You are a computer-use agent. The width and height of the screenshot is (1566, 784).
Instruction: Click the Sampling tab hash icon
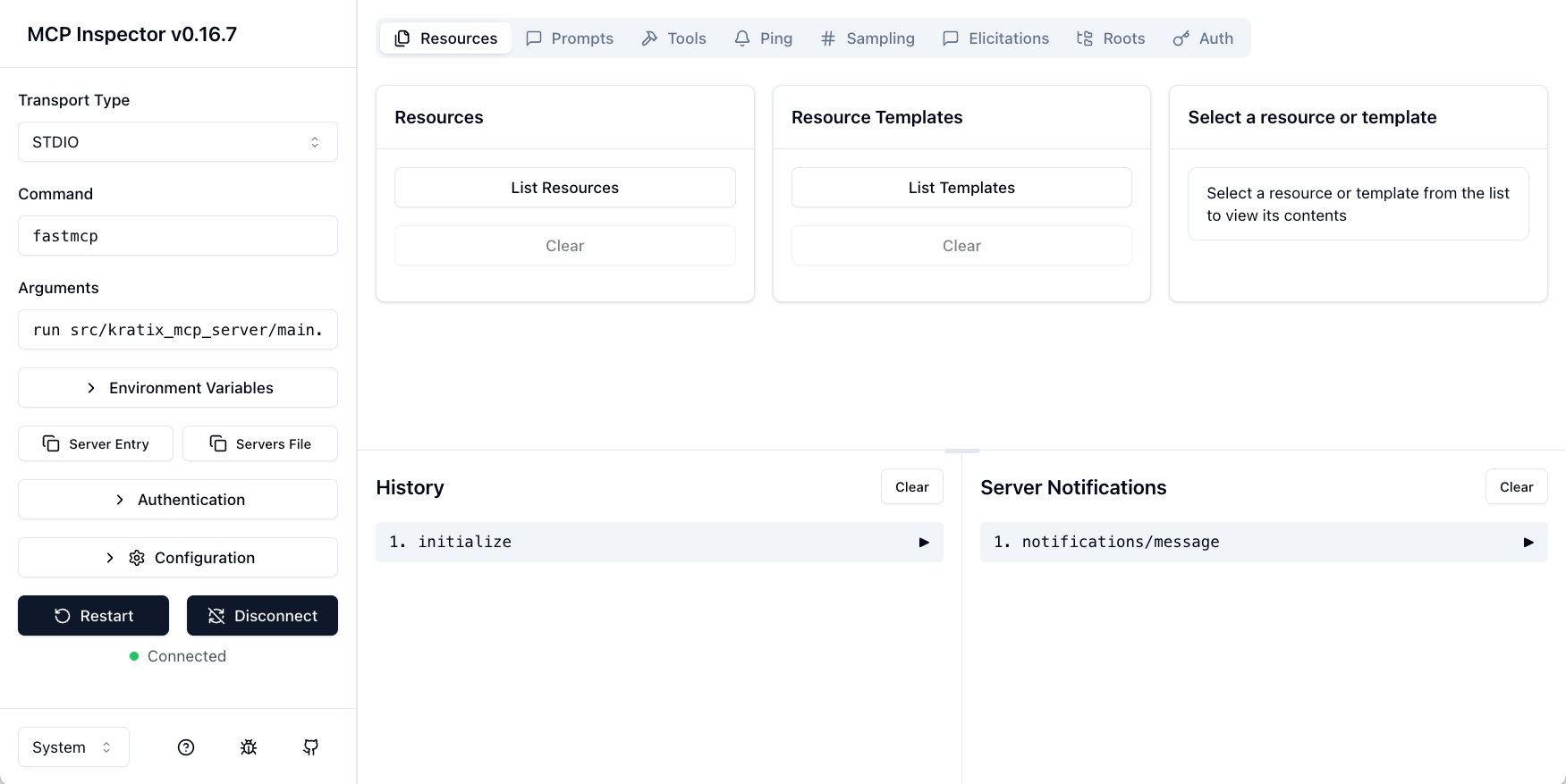[828, 38]
